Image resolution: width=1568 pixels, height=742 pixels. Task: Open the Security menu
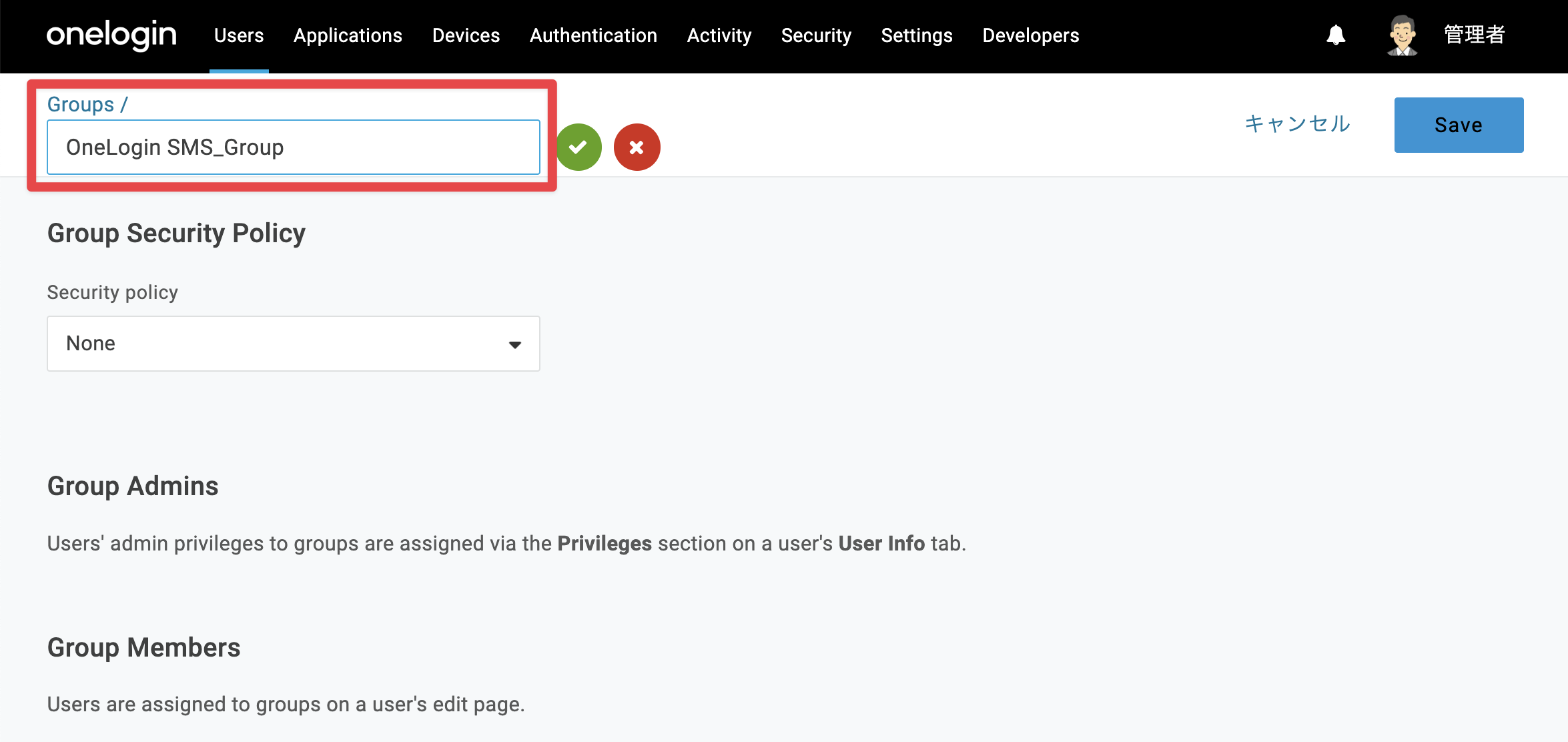(x=816, y=35)
